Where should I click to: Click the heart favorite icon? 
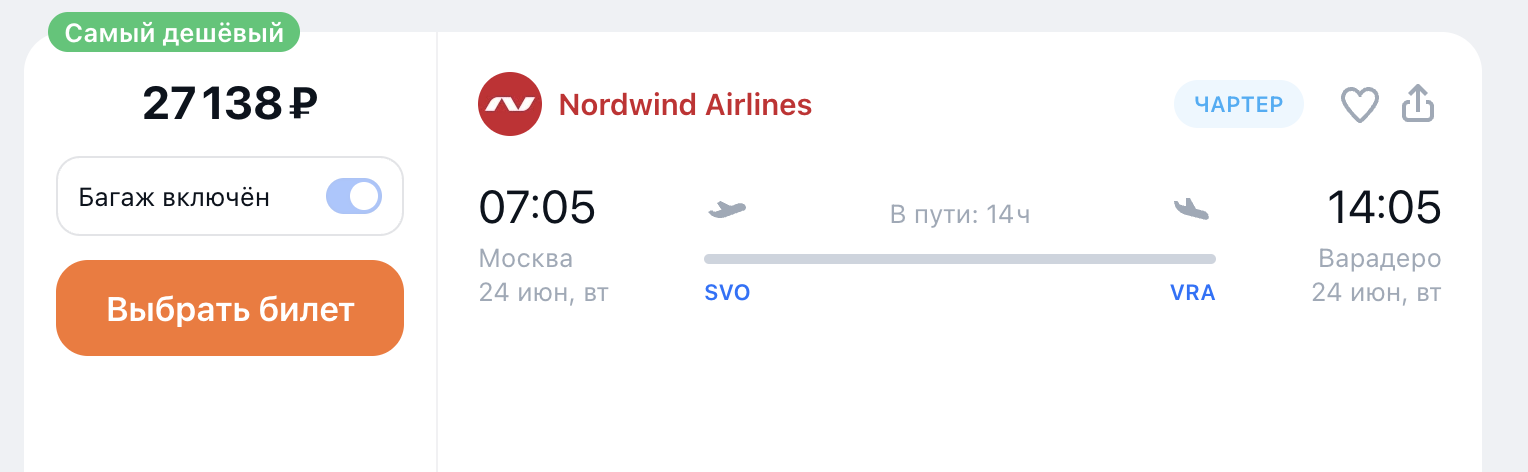click(1360, 105)
